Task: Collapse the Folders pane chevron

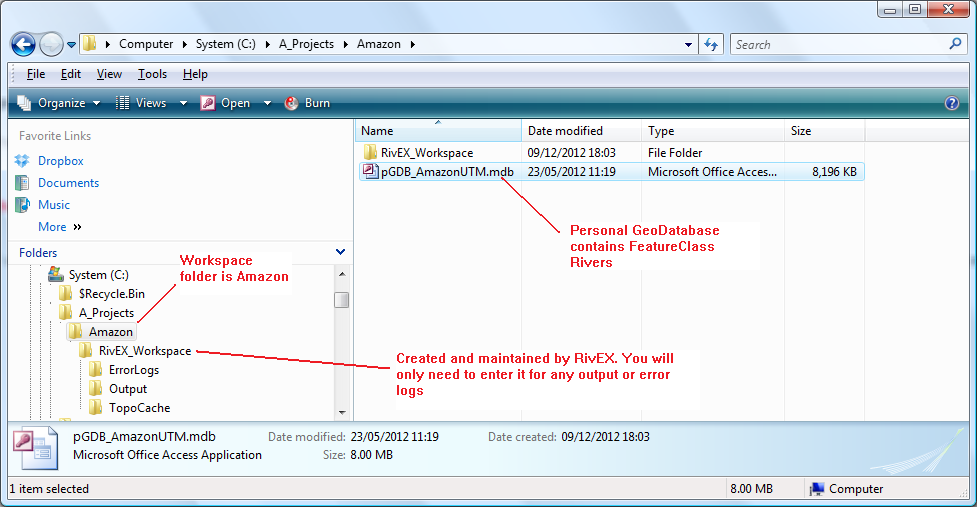Action: pos(340,252)
